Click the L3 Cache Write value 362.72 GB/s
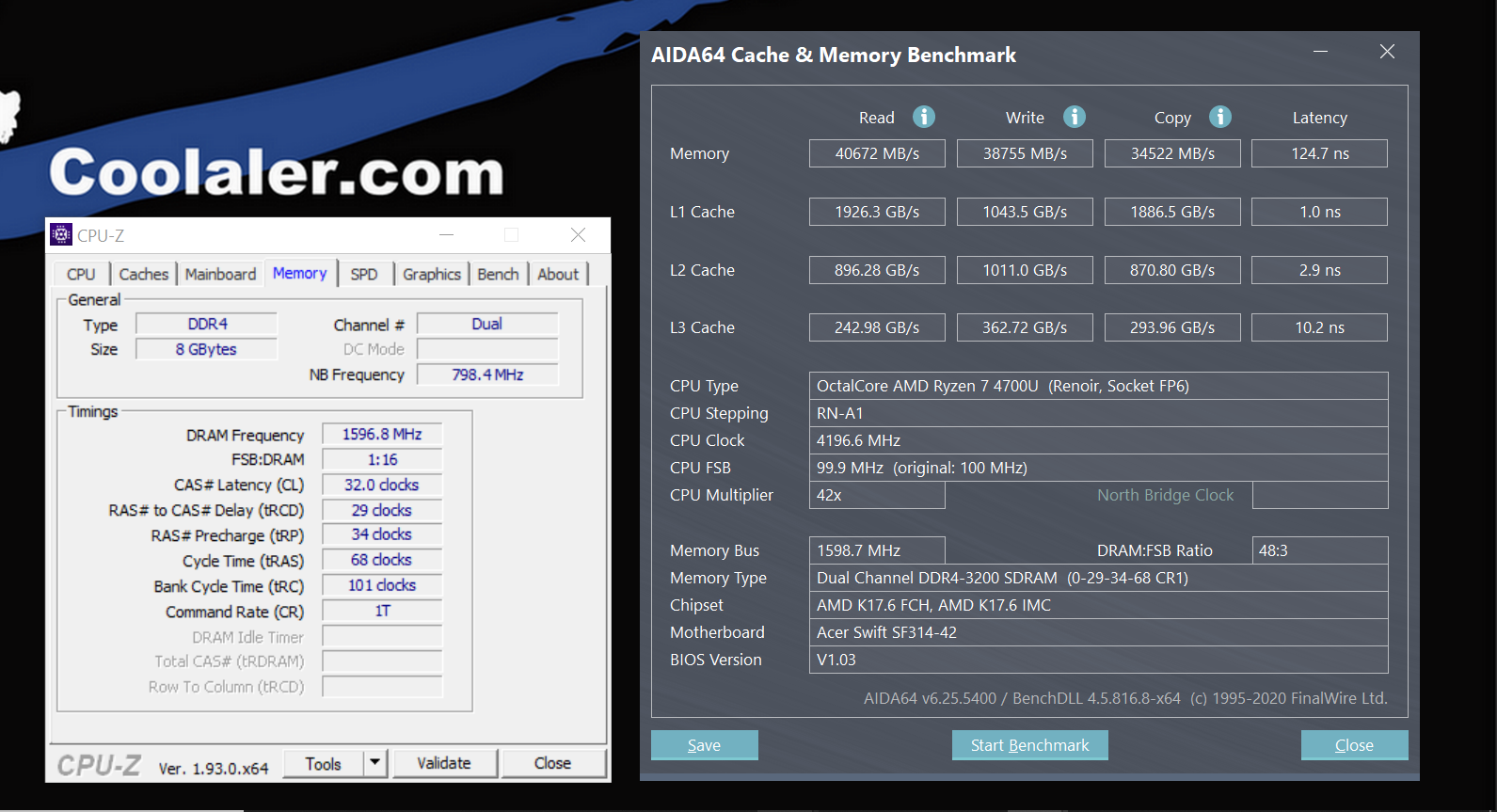1497x812 pixels. [1025, 327]
